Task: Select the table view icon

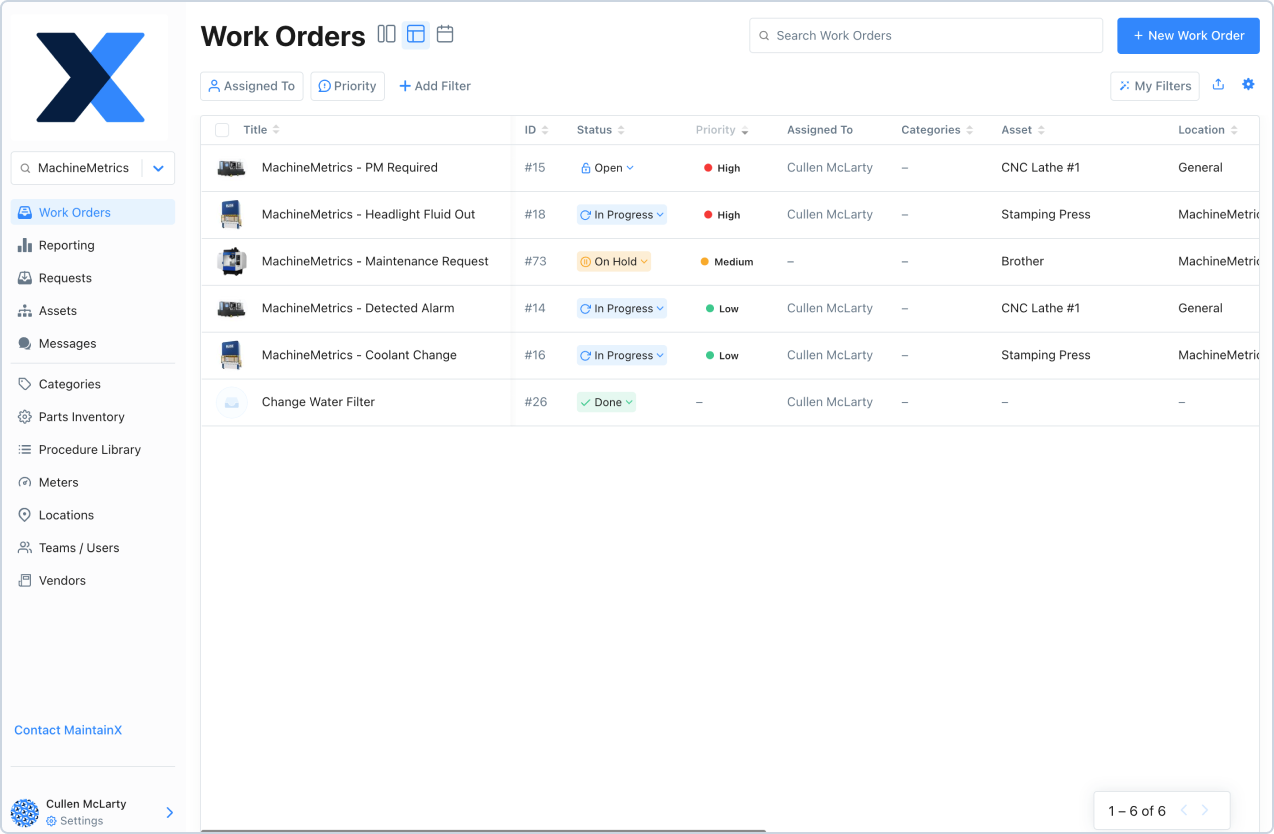Action: (416, 35)
